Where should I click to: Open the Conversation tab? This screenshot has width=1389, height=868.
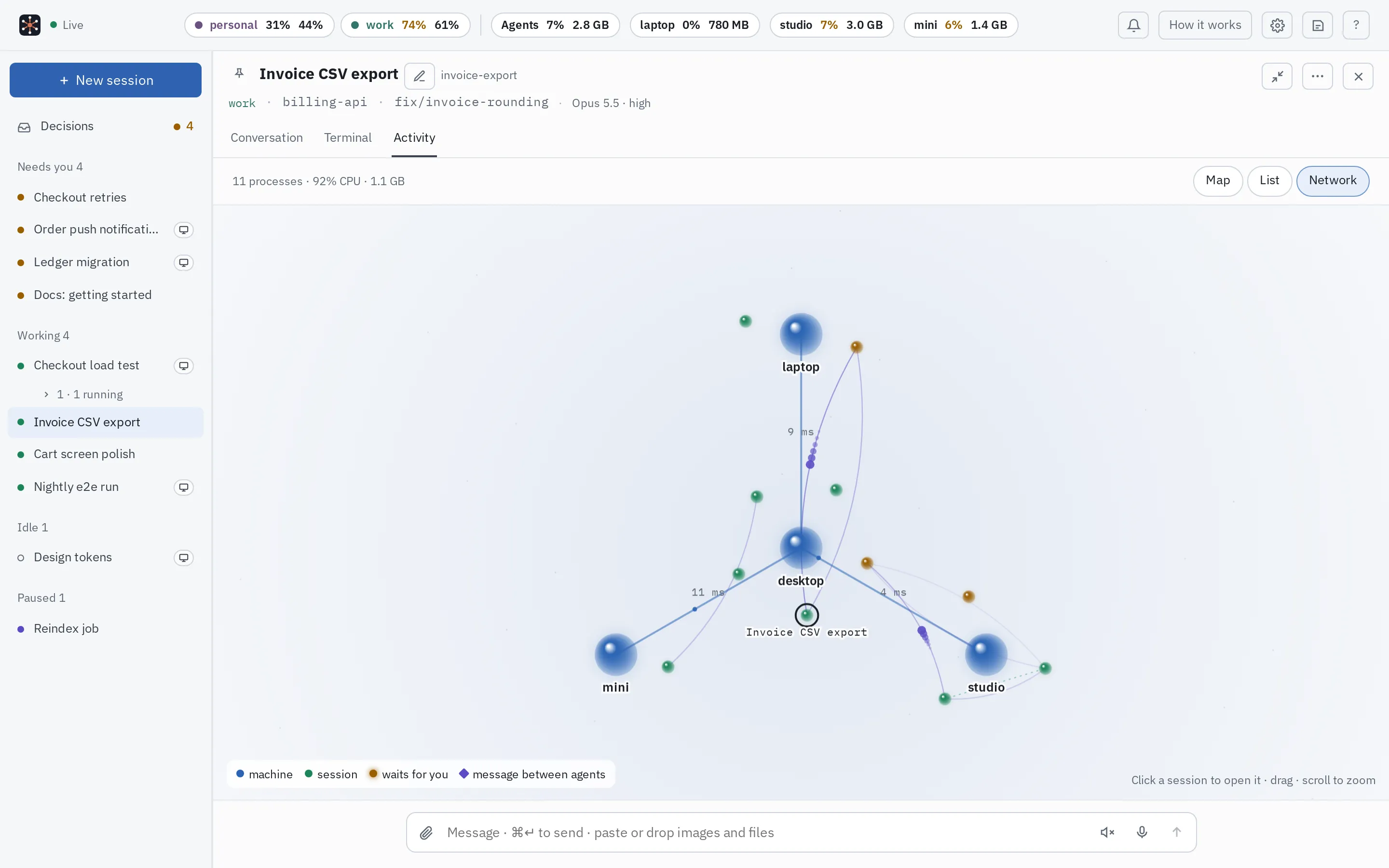(x=266, y=138)
